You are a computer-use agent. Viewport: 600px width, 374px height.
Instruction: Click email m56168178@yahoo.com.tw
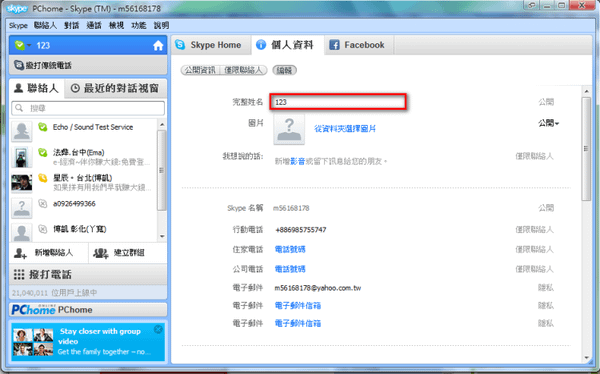click(x=318, y=288)
